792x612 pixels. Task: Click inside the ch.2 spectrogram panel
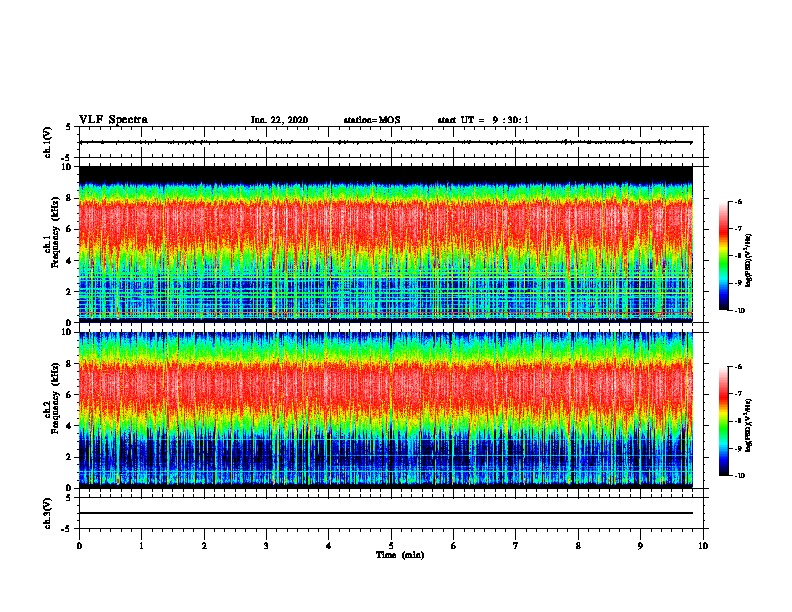click(x=386, y=410)
